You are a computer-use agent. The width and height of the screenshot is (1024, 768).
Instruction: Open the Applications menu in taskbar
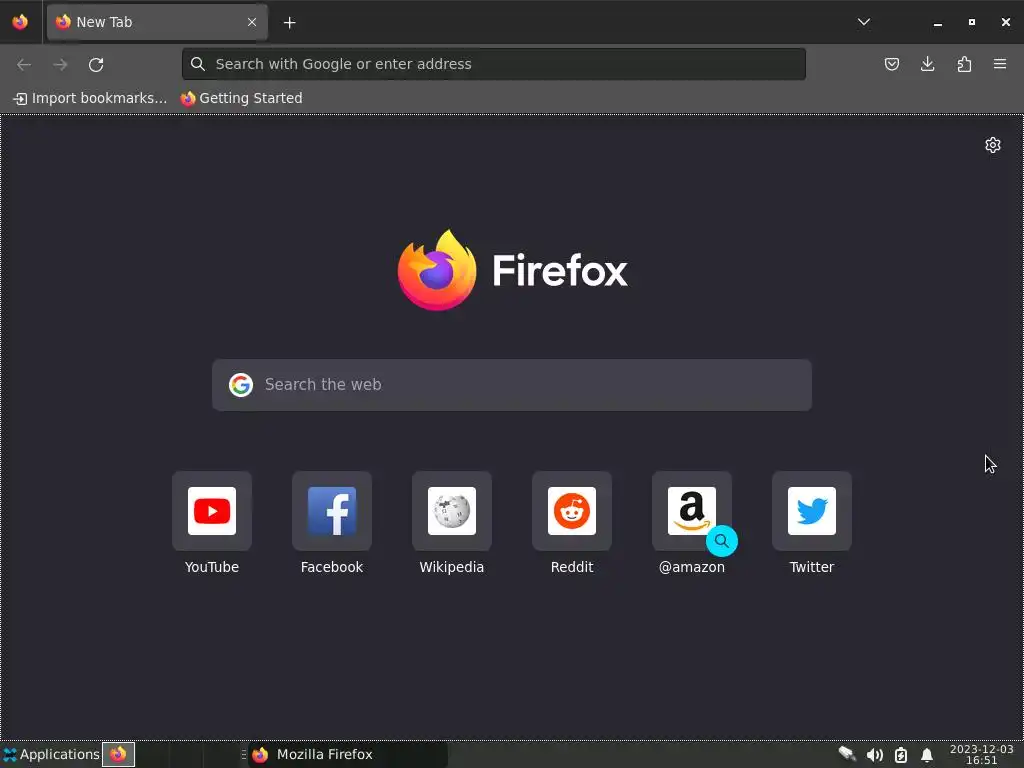click(x=51, y=754)
